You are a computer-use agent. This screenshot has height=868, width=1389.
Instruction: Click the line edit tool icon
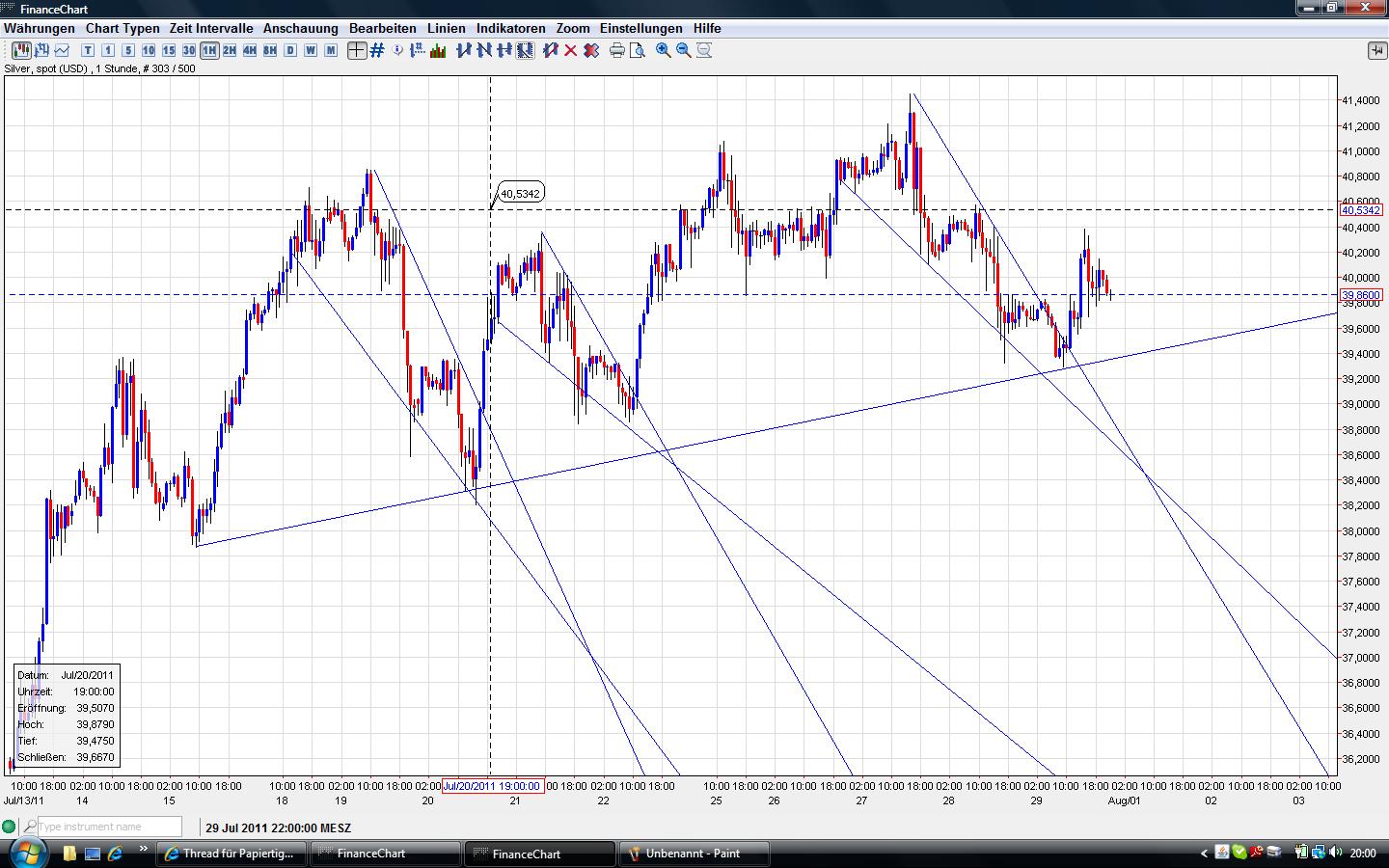[551, 50]
